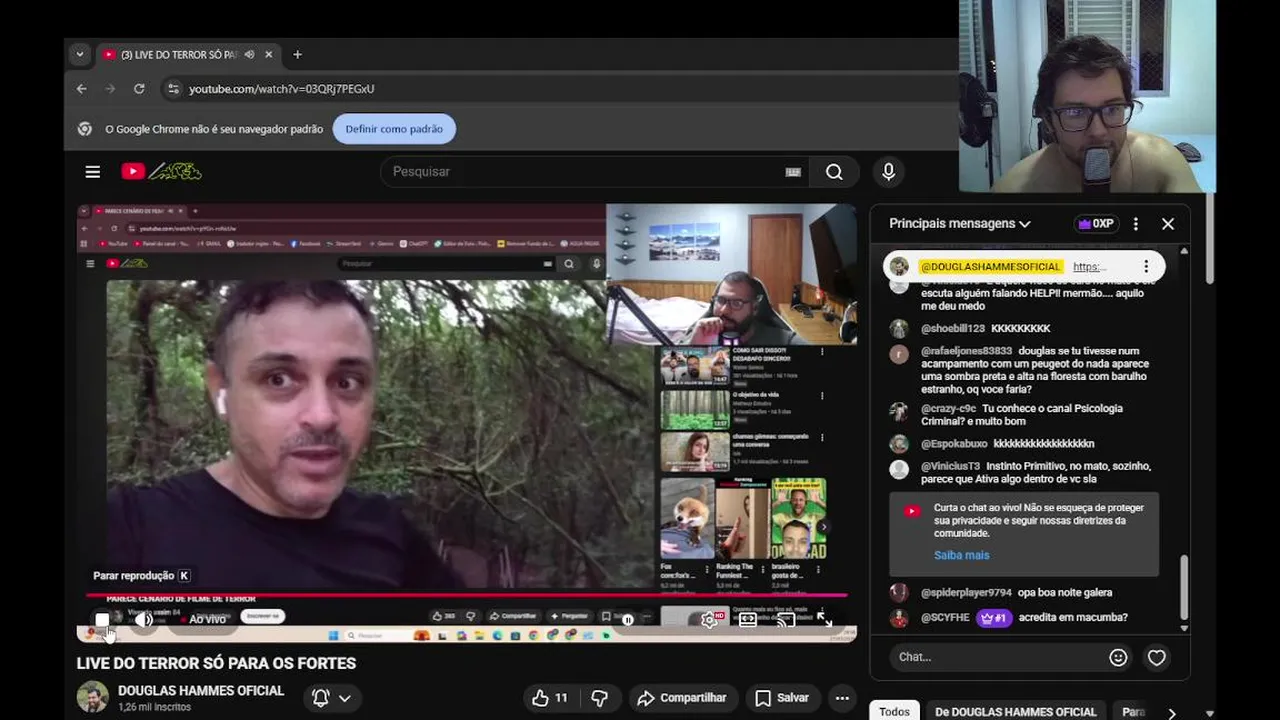Screen dimensions: 1280x720
Task: Open DOUGLAS HAMMES OFICIAL channel name link
Action: (x=201, y=691)
